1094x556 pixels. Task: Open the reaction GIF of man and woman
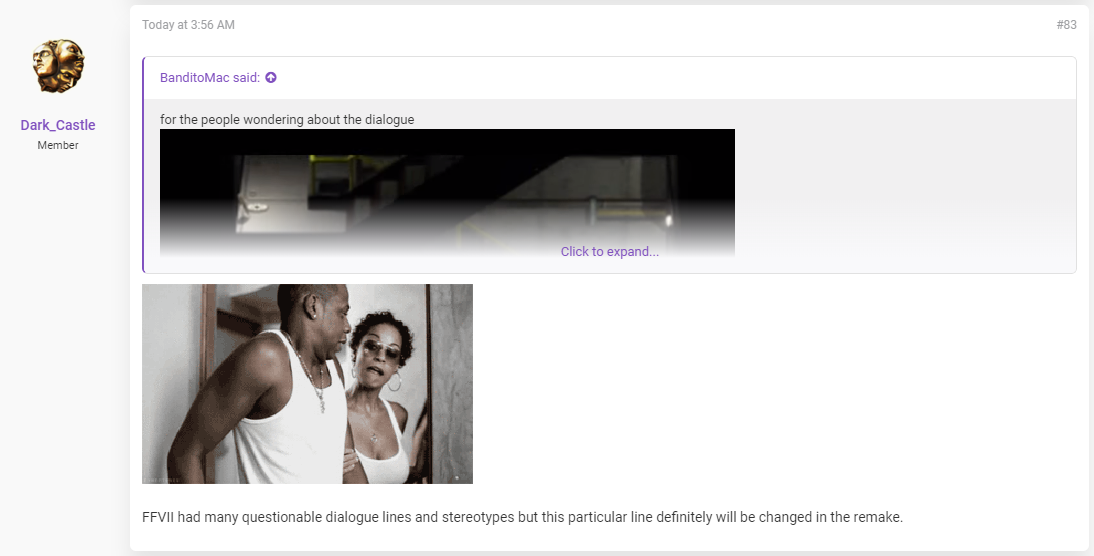307,384
